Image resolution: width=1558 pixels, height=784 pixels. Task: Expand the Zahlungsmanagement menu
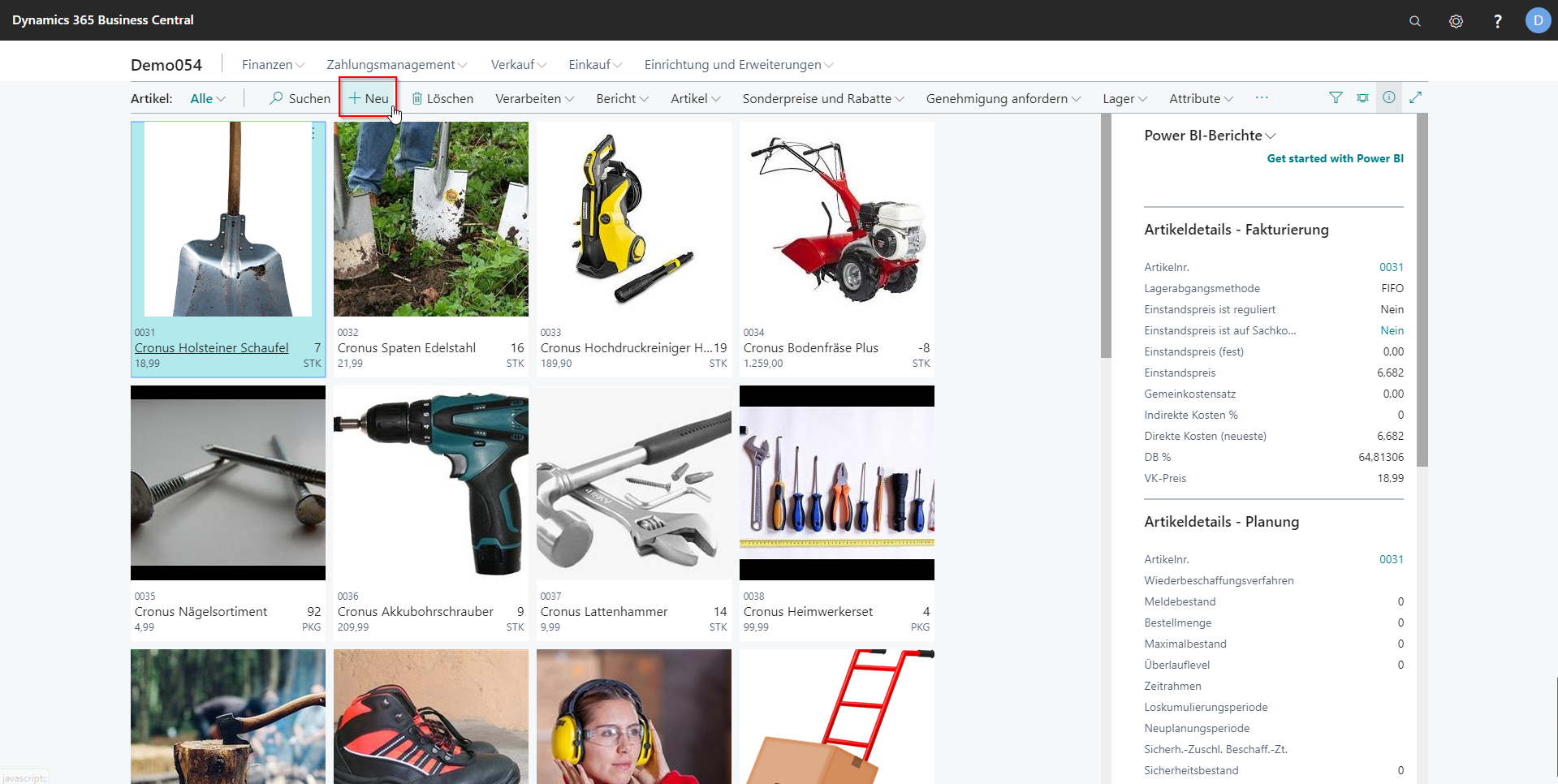[x=397, y=64]
